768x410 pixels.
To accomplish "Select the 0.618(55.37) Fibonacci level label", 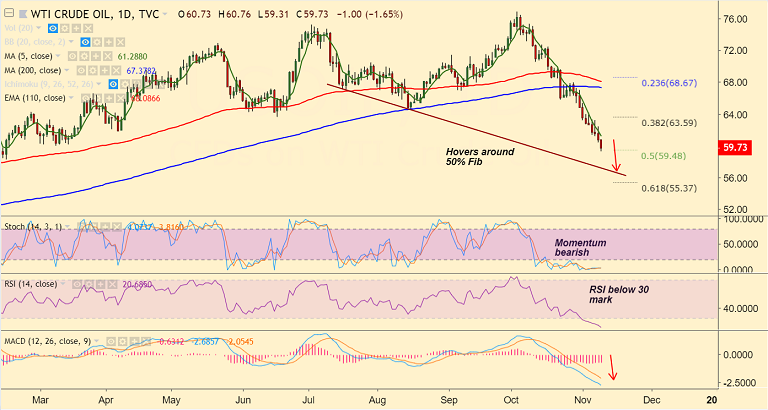I will pyautogui.click(x=669, y=188).
